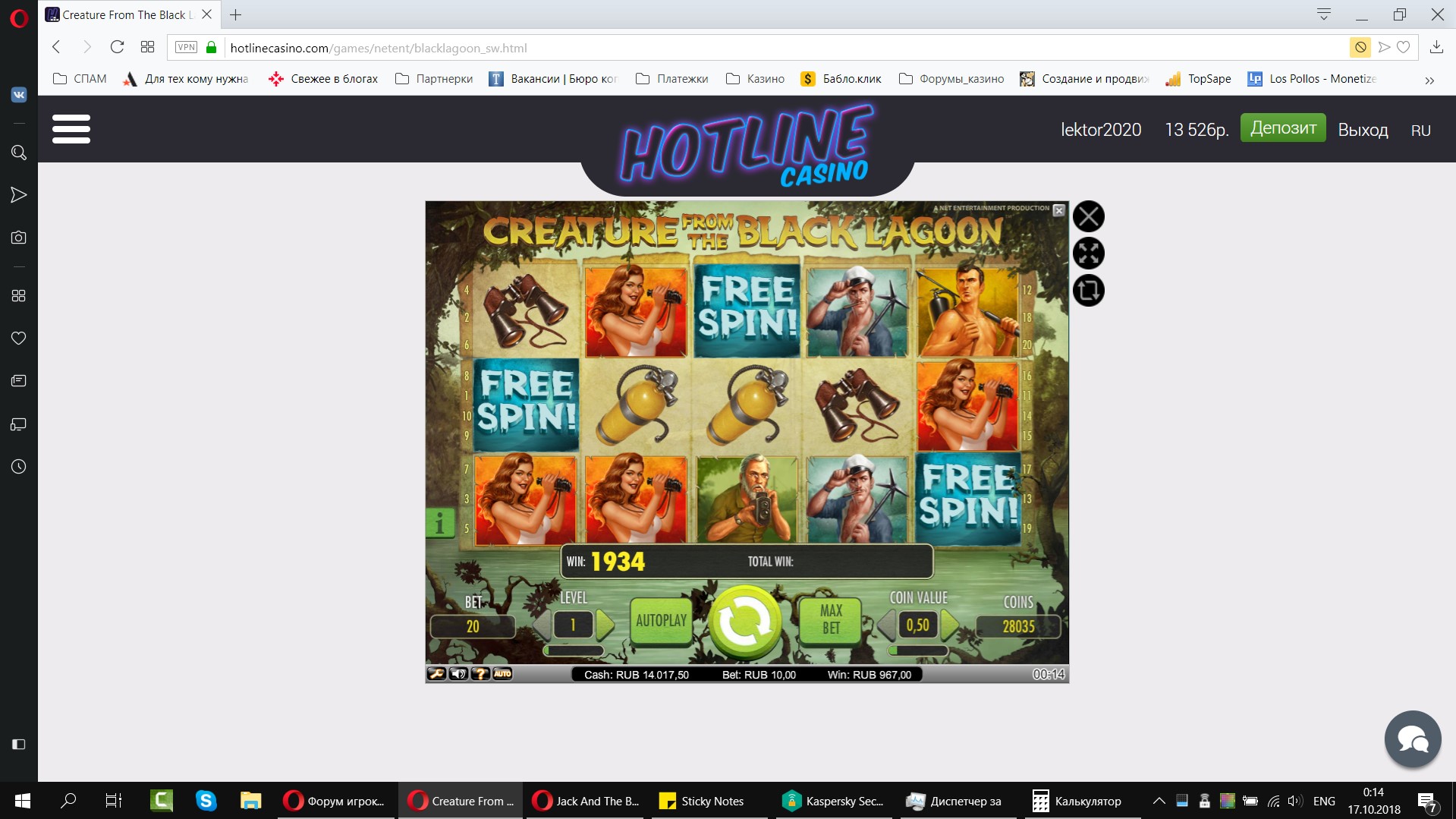The width and height of the screenshot is (1456, 819).
Task: Add page to bookmarks with heart icon
Action: point(1404,47)
